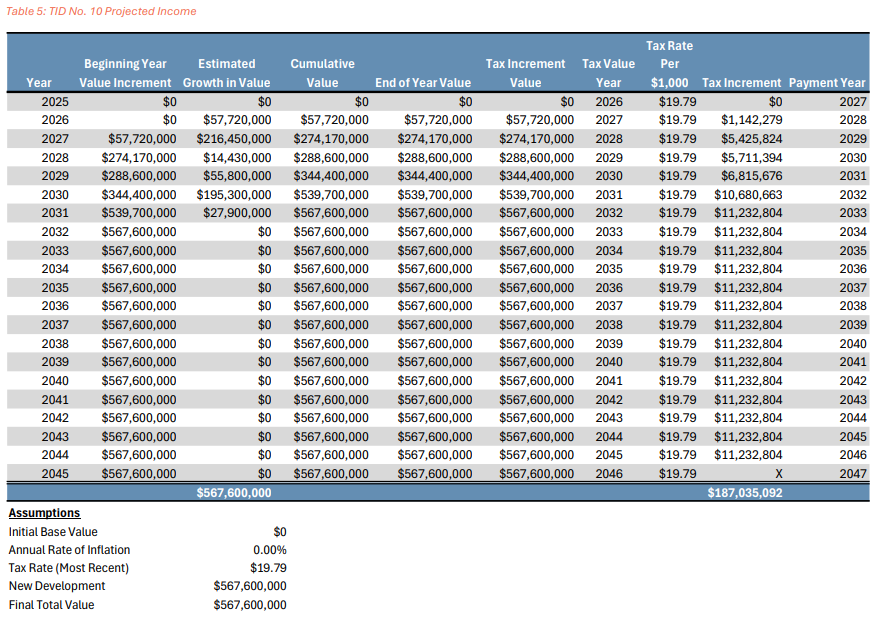Click the Year cell '2025'
Image resolution: width=883 pixels, height=617 pixels.
click(x=55, y=102)
